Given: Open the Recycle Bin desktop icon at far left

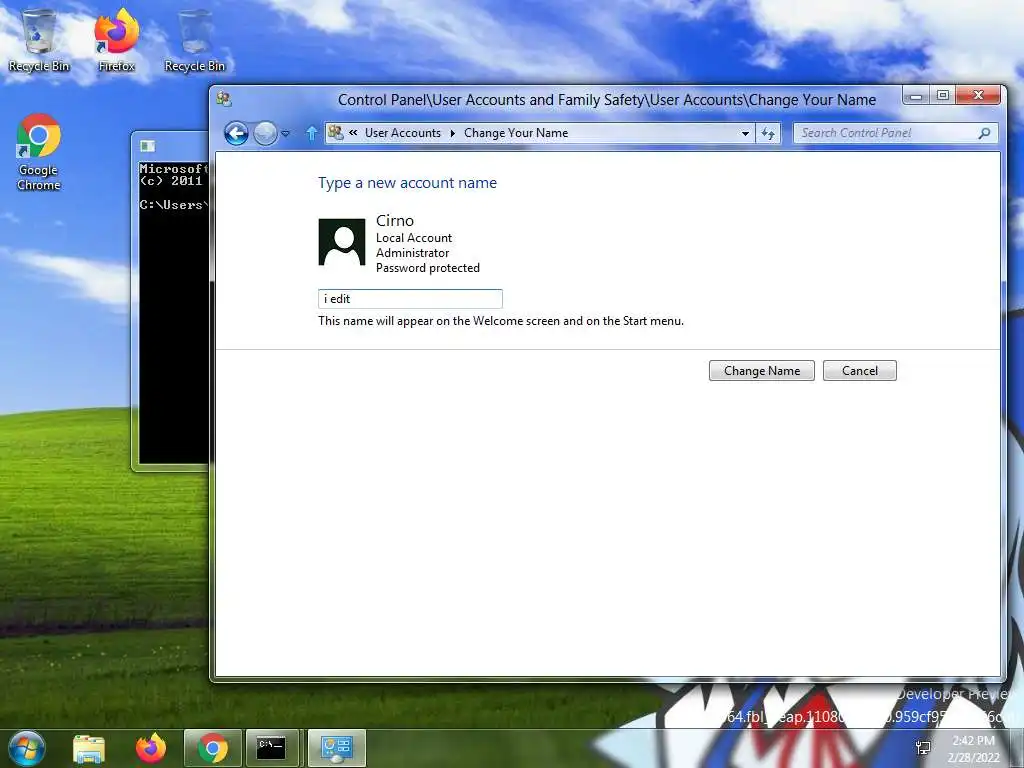Looking at the screenshot, I should (39, 40).
